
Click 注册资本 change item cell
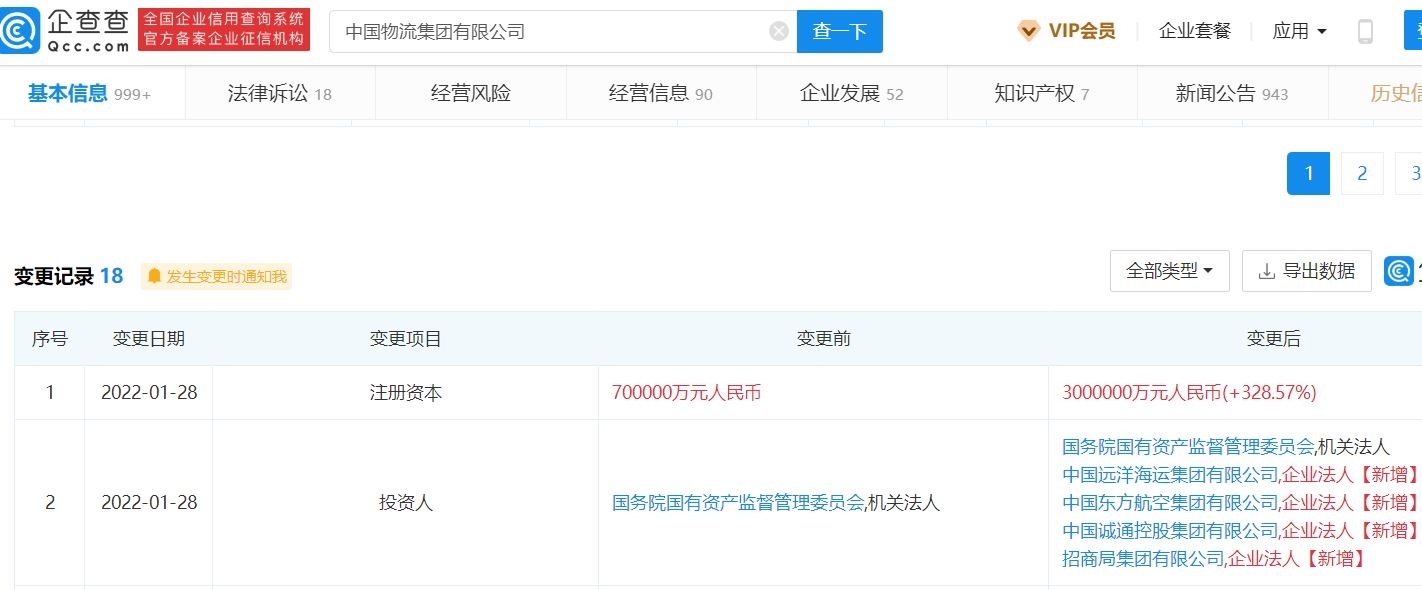pyautogui.click(x=406, y=393)
